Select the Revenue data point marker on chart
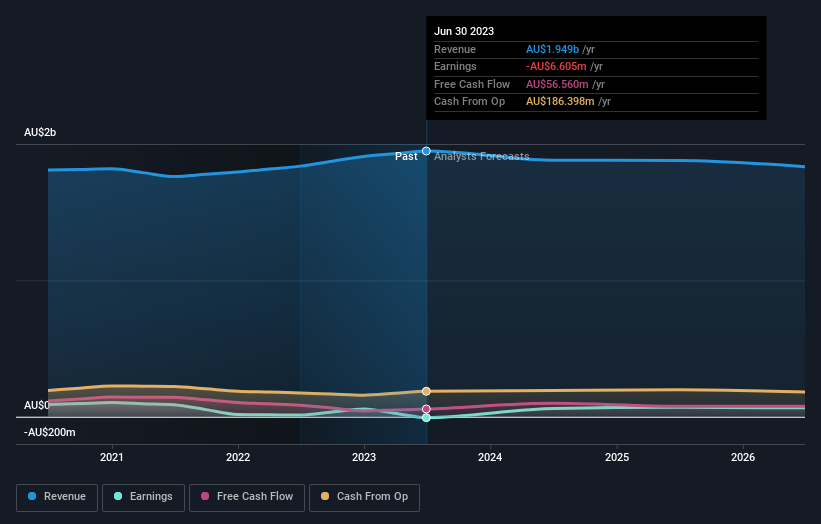This screenshot has width=821, height=524. tap(426, 151)
